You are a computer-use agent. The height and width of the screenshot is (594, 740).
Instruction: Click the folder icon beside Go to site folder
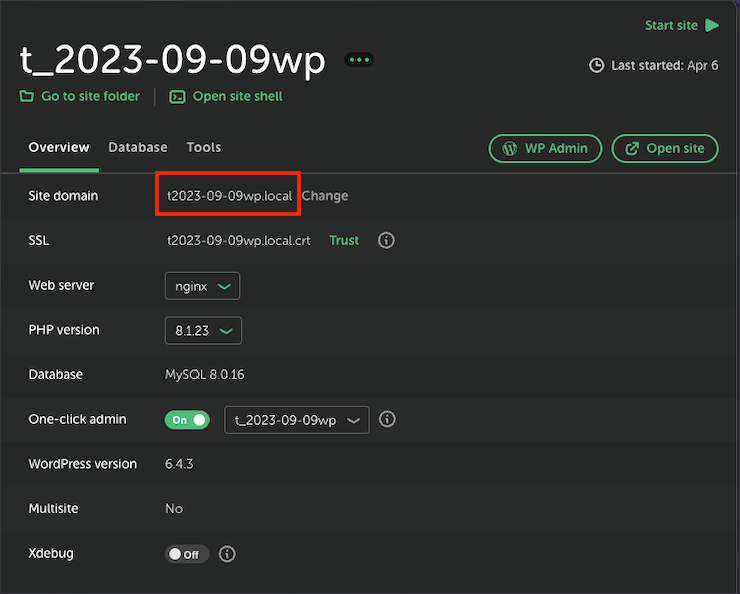tap(26, 96)
